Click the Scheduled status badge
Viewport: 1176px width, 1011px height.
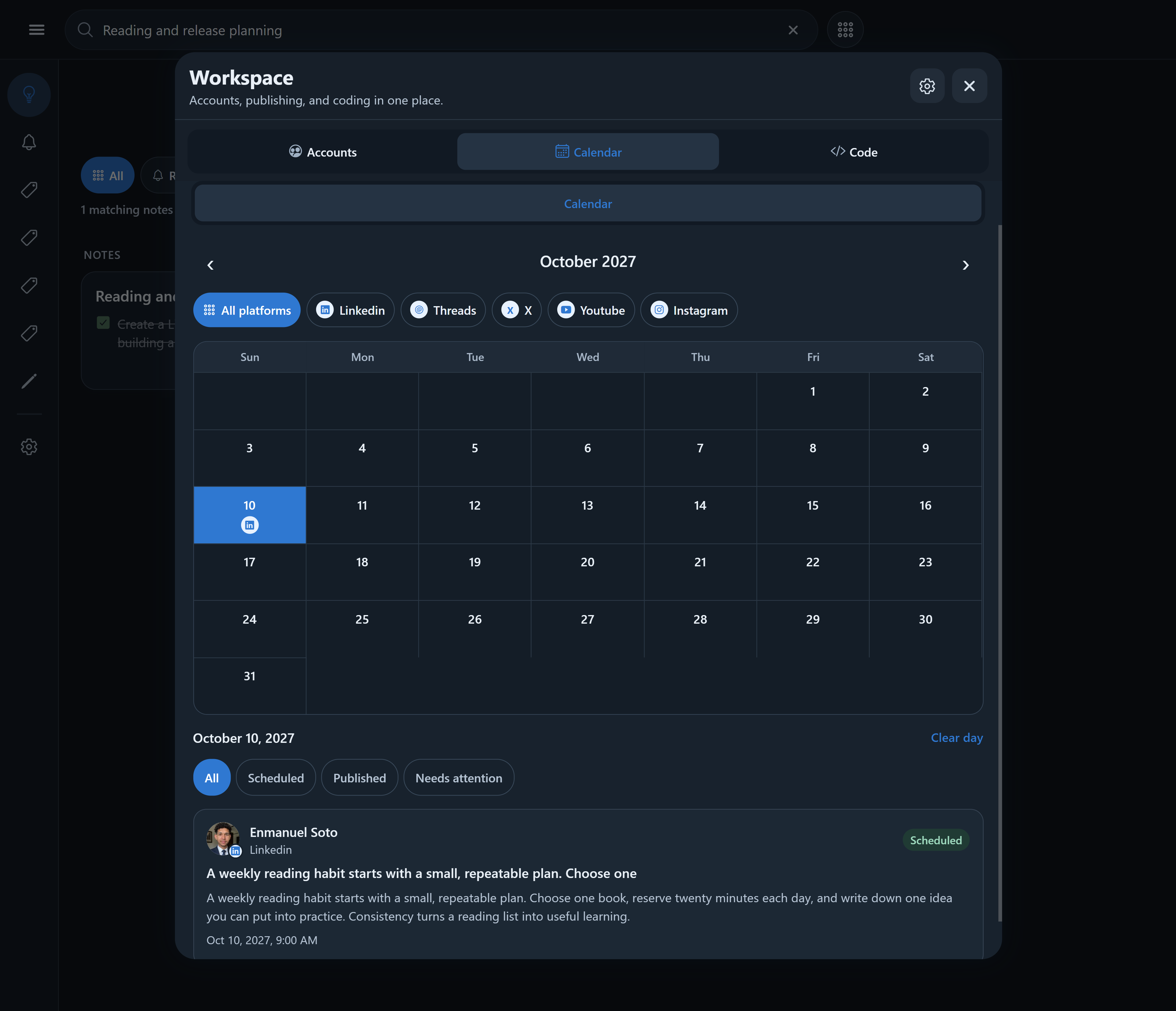(936, 840)
